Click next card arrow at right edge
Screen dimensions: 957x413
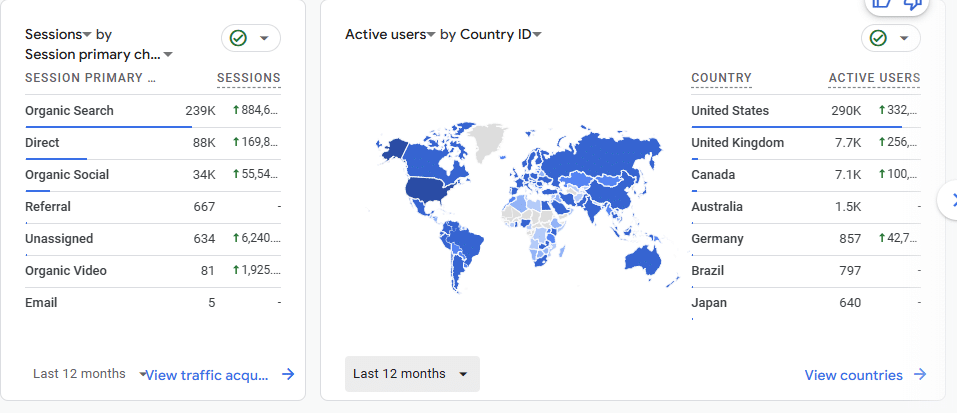point(949,199)
